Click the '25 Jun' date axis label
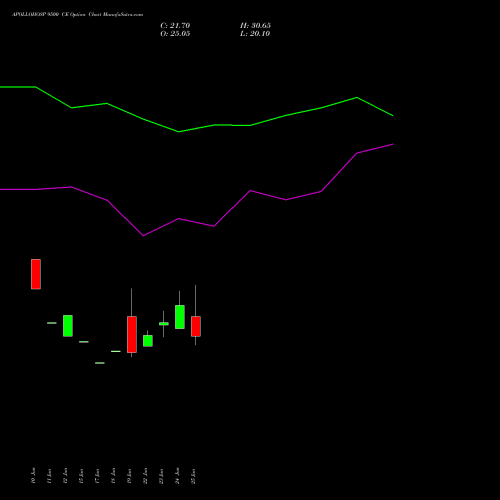Image resolution: width=500 pixels, height=500 pixels. pos(193,476)
